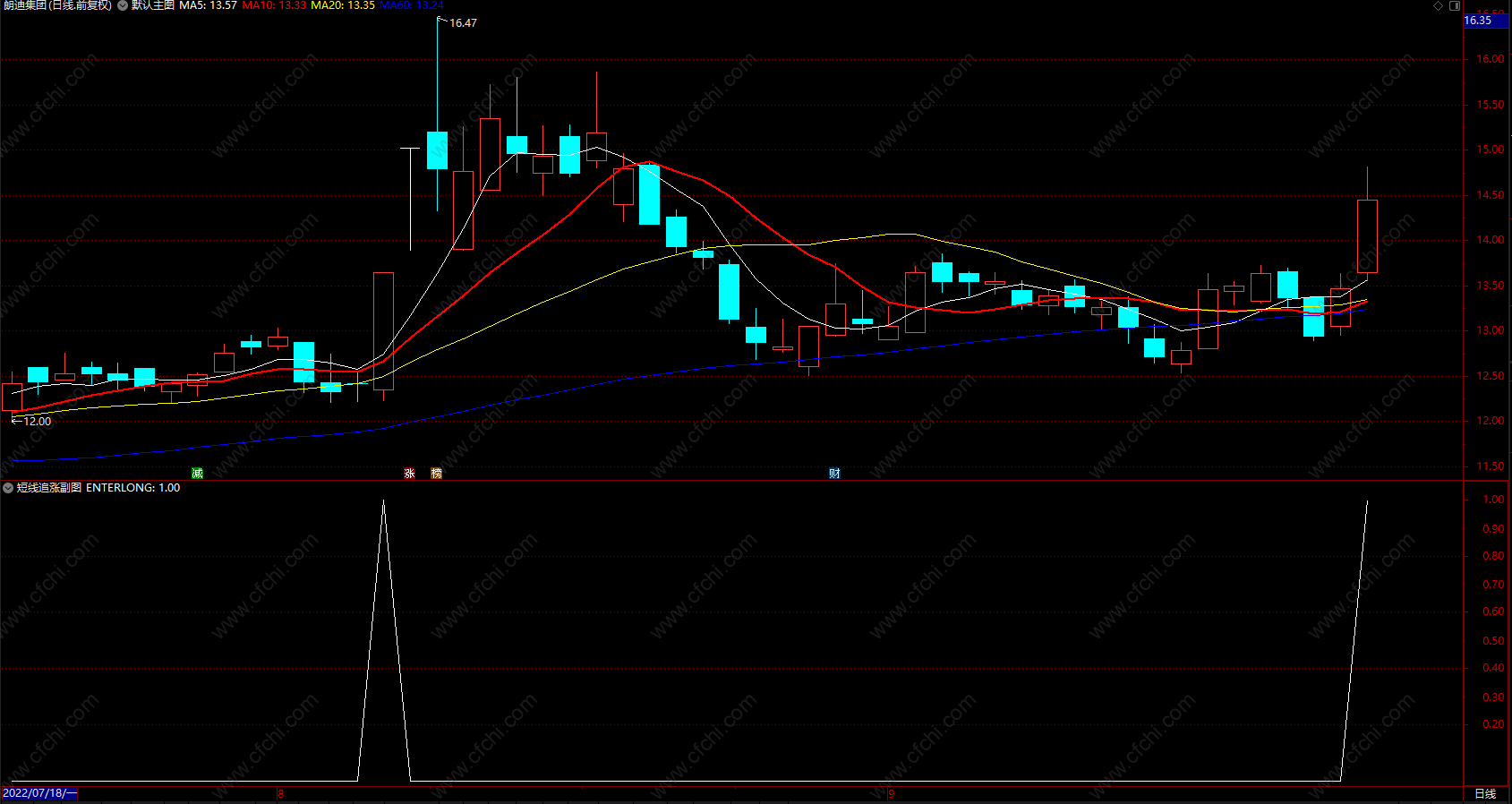The width and height of the screenshot is (1512, 804).
Task: Click the 11.50 axis price label
Action: point(1491,466)
